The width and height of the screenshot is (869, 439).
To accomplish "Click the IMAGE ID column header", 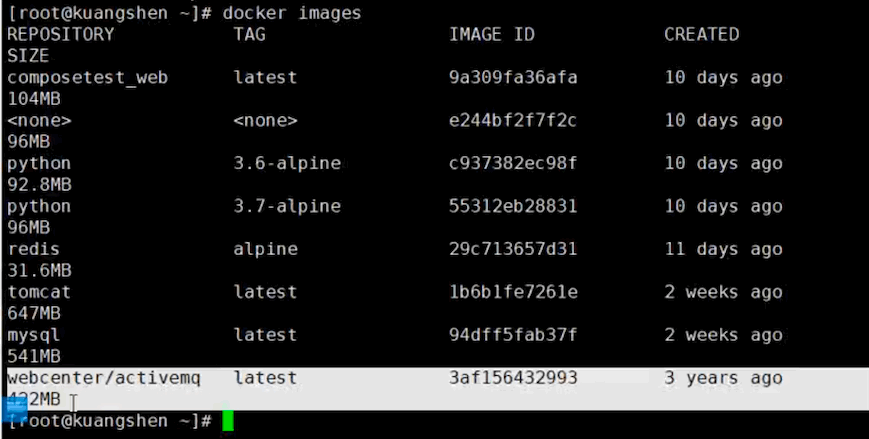I will point(492,34).
